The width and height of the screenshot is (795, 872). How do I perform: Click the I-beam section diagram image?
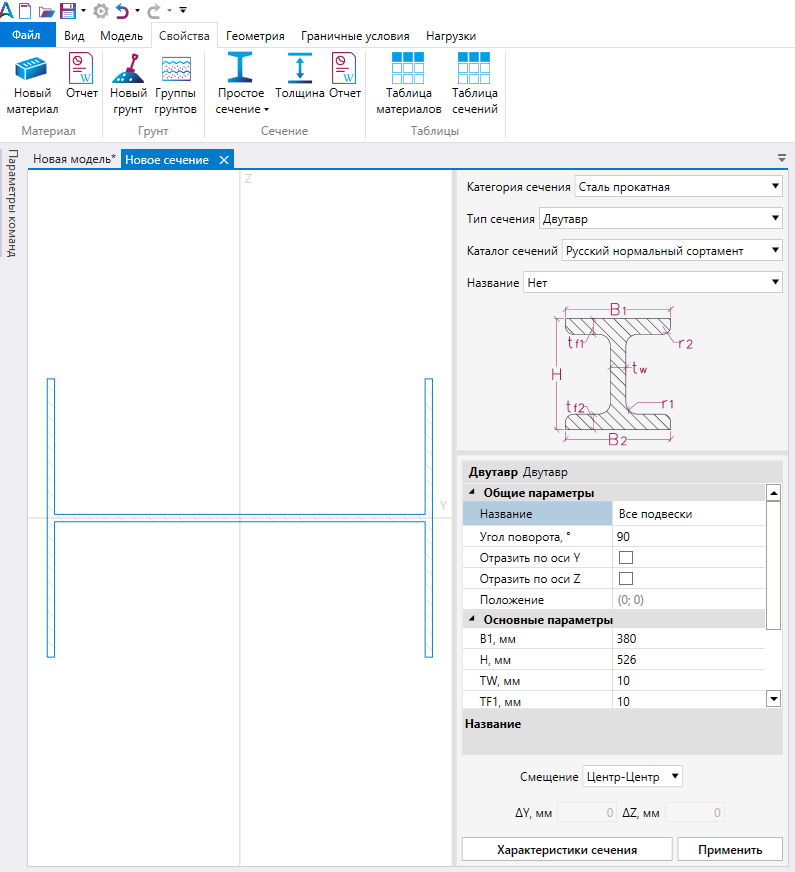click(620, 374)
